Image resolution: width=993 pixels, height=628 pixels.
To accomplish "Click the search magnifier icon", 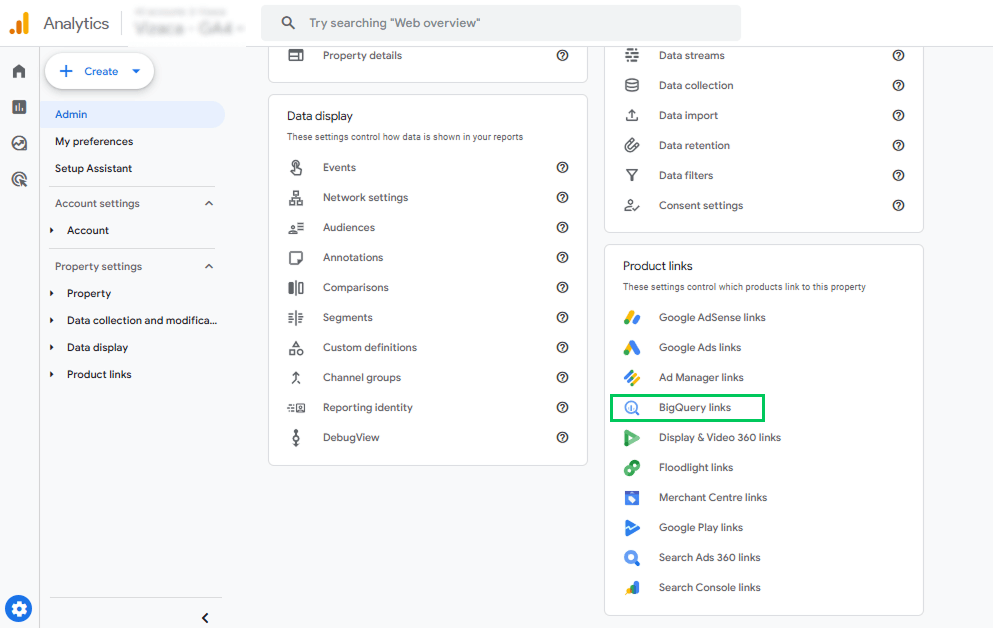I will [x=288, y=23].
